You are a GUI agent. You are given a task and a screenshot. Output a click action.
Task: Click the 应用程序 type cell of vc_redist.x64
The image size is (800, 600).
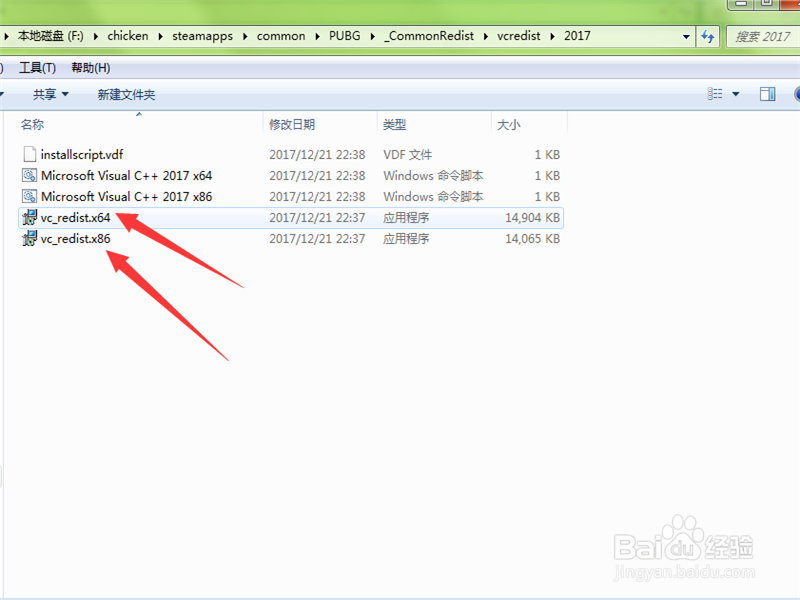coord(406,218)
